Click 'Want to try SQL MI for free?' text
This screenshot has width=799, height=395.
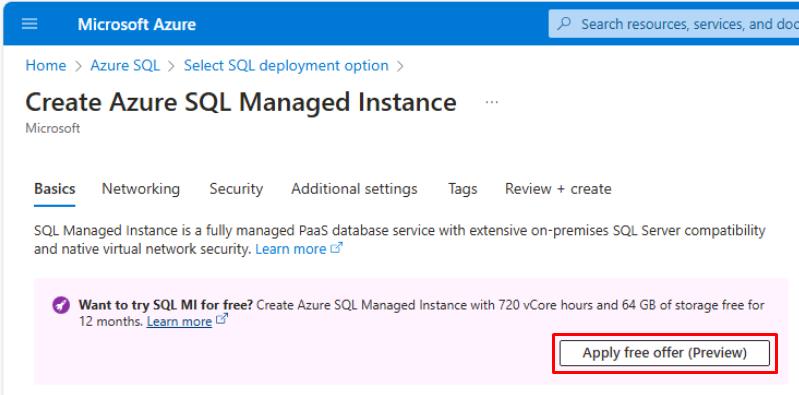(166, 305)
